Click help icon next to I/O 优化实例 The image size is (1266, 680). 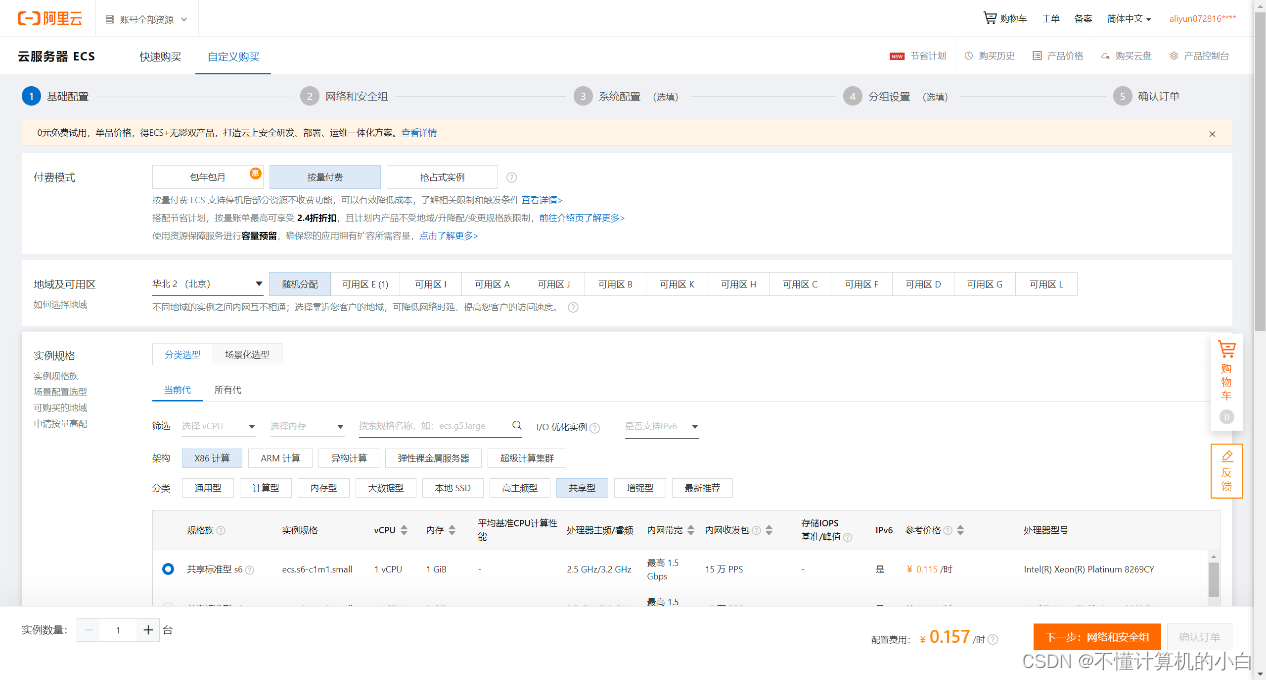point(595,427)
